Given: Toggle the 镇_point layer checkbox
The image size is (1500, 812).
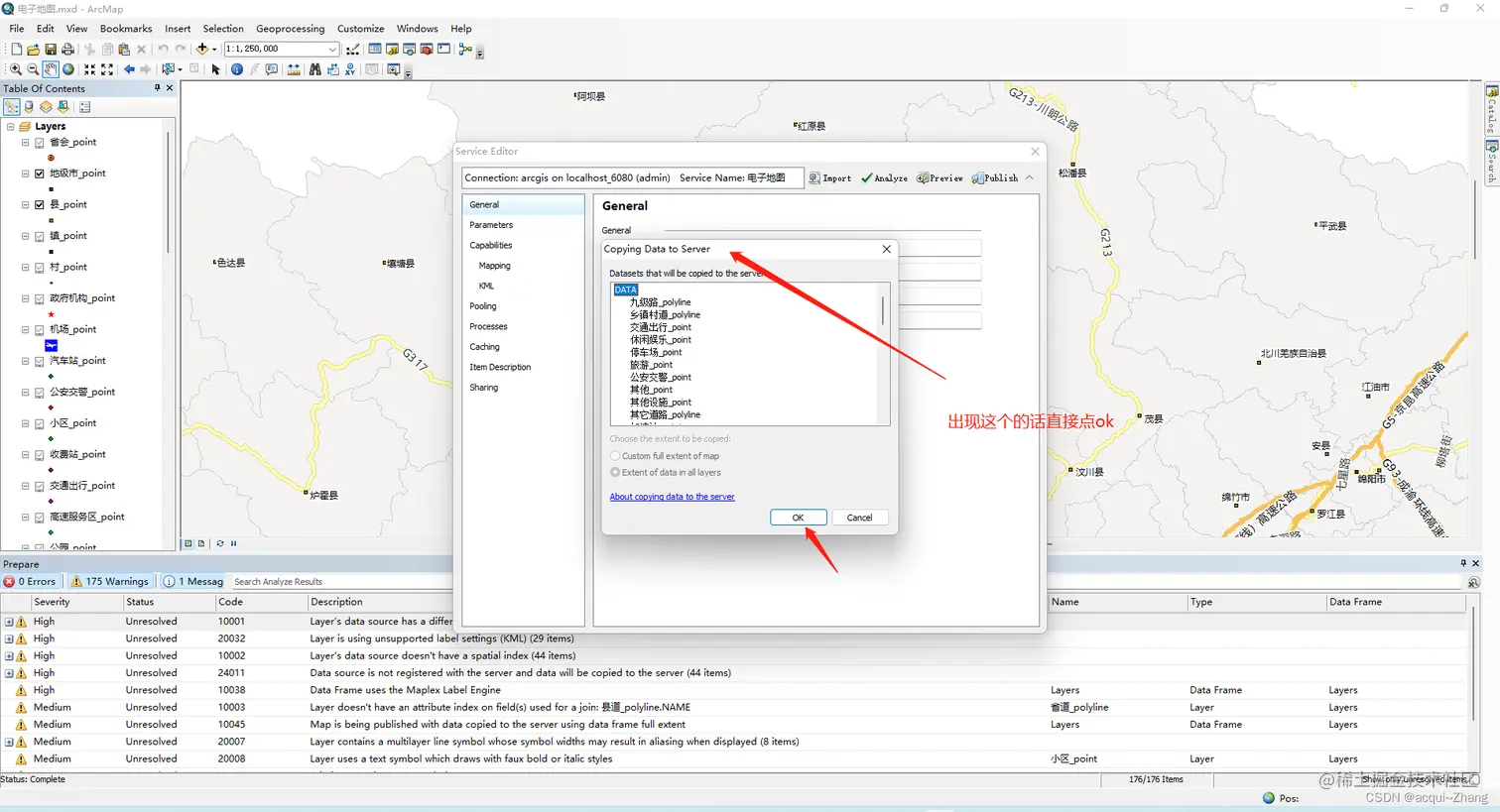Looking at the screenshot, I should click(40, 236).
